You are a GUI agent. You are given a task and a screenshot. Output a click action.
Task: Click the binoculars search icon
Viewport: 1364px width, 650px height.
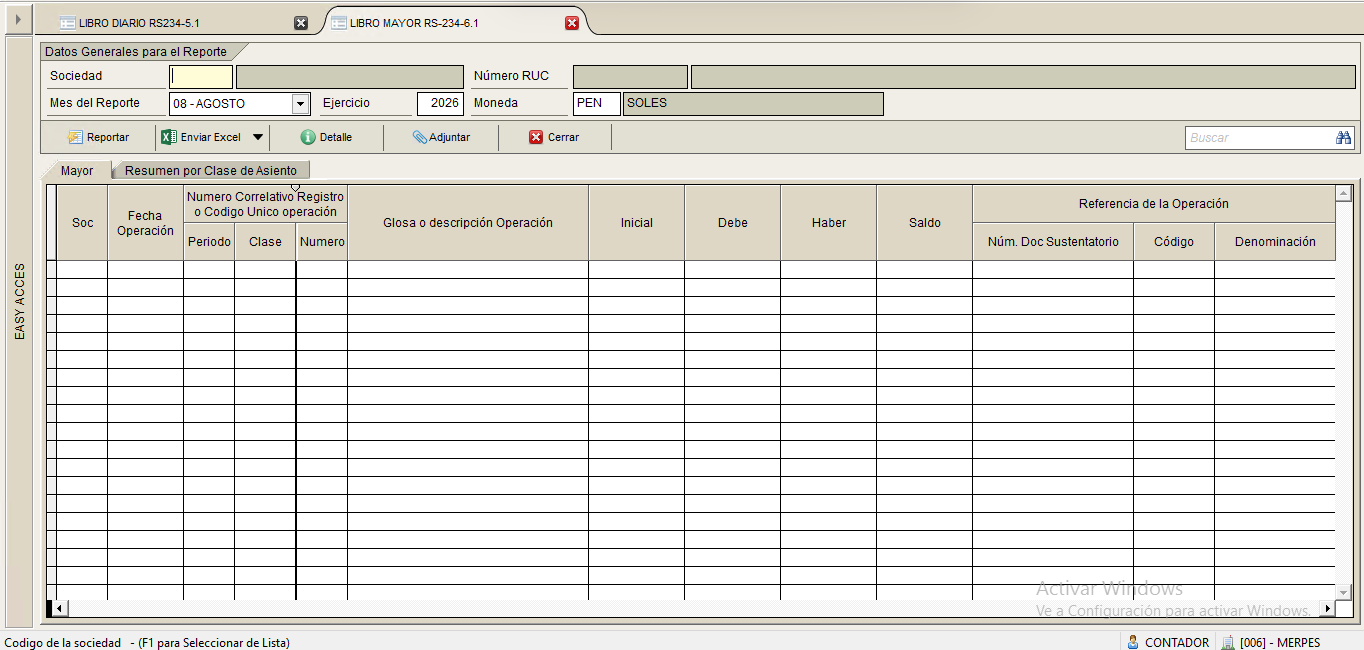point(1343,137)
